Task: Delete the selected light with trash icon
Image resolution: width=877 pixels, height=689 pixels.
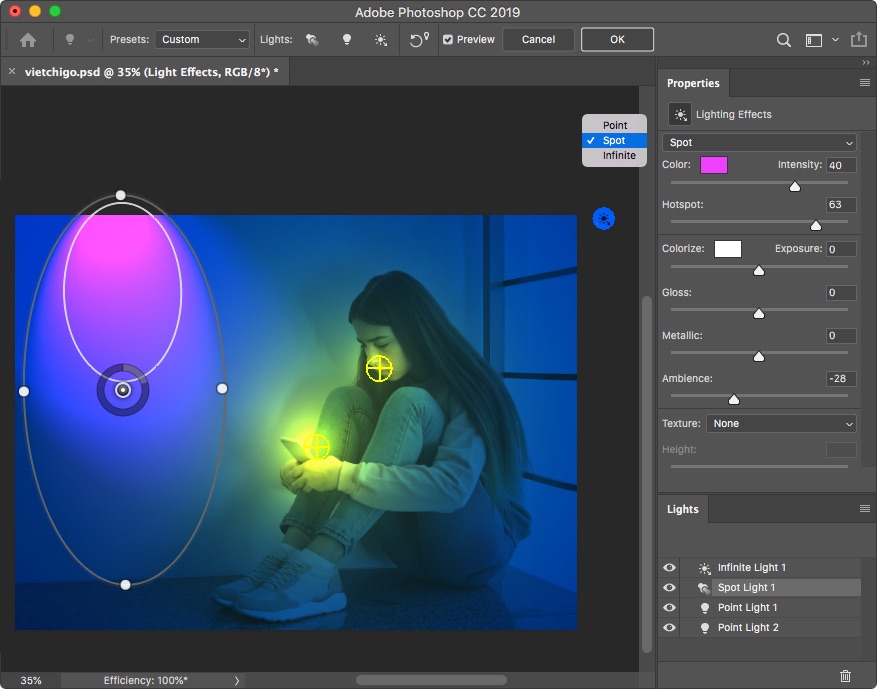Action: click(x=845, y=676)
